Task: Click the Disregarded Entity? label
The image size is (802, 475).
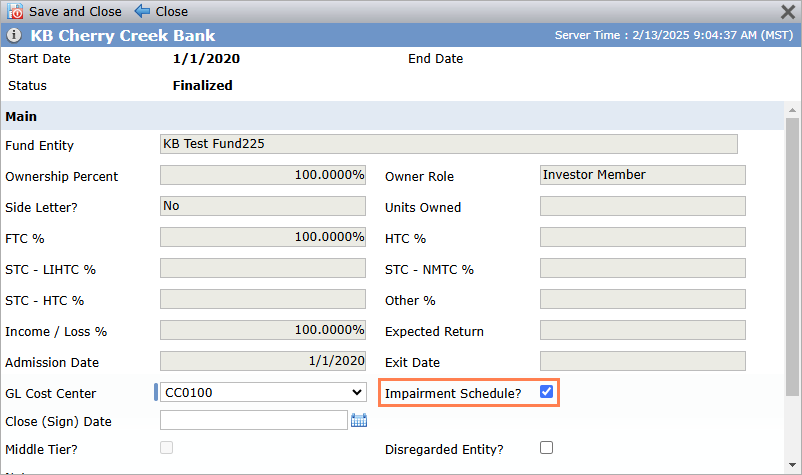Action: coord(444,449)
